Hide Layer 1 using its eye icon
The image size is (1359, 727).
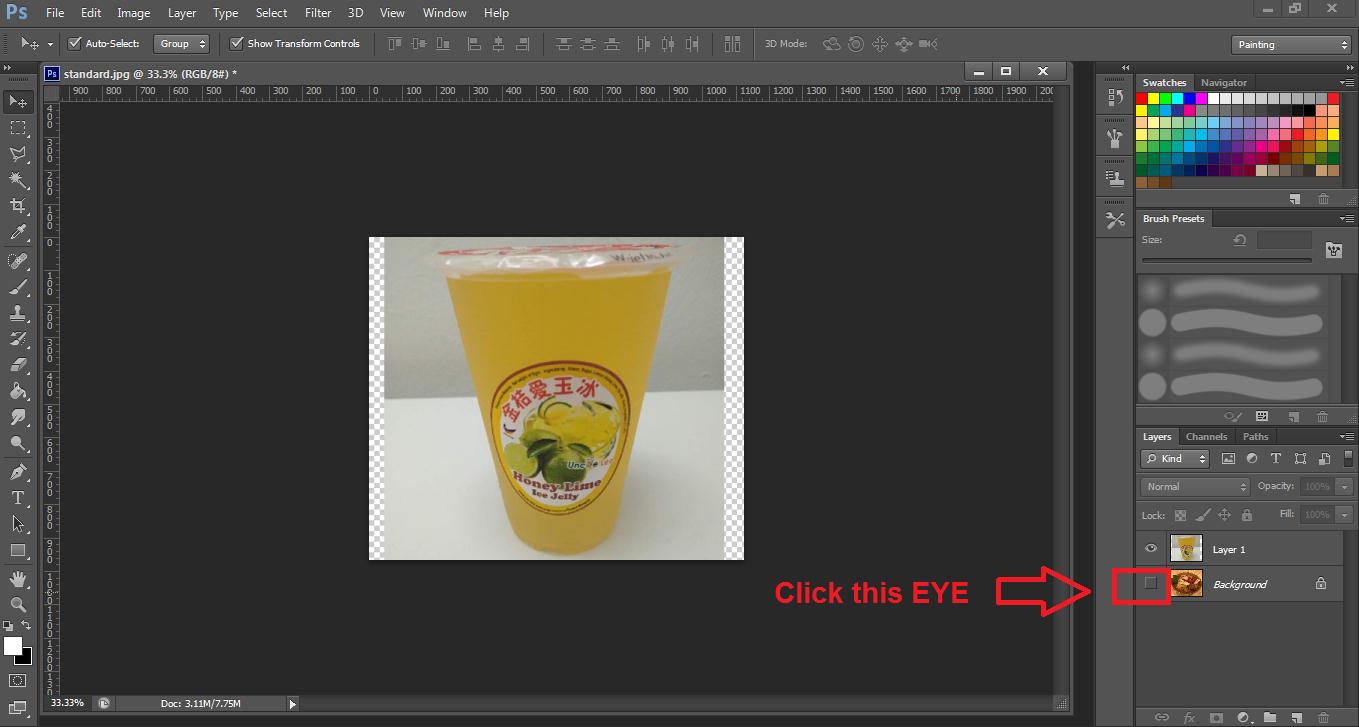point(1151,549)
